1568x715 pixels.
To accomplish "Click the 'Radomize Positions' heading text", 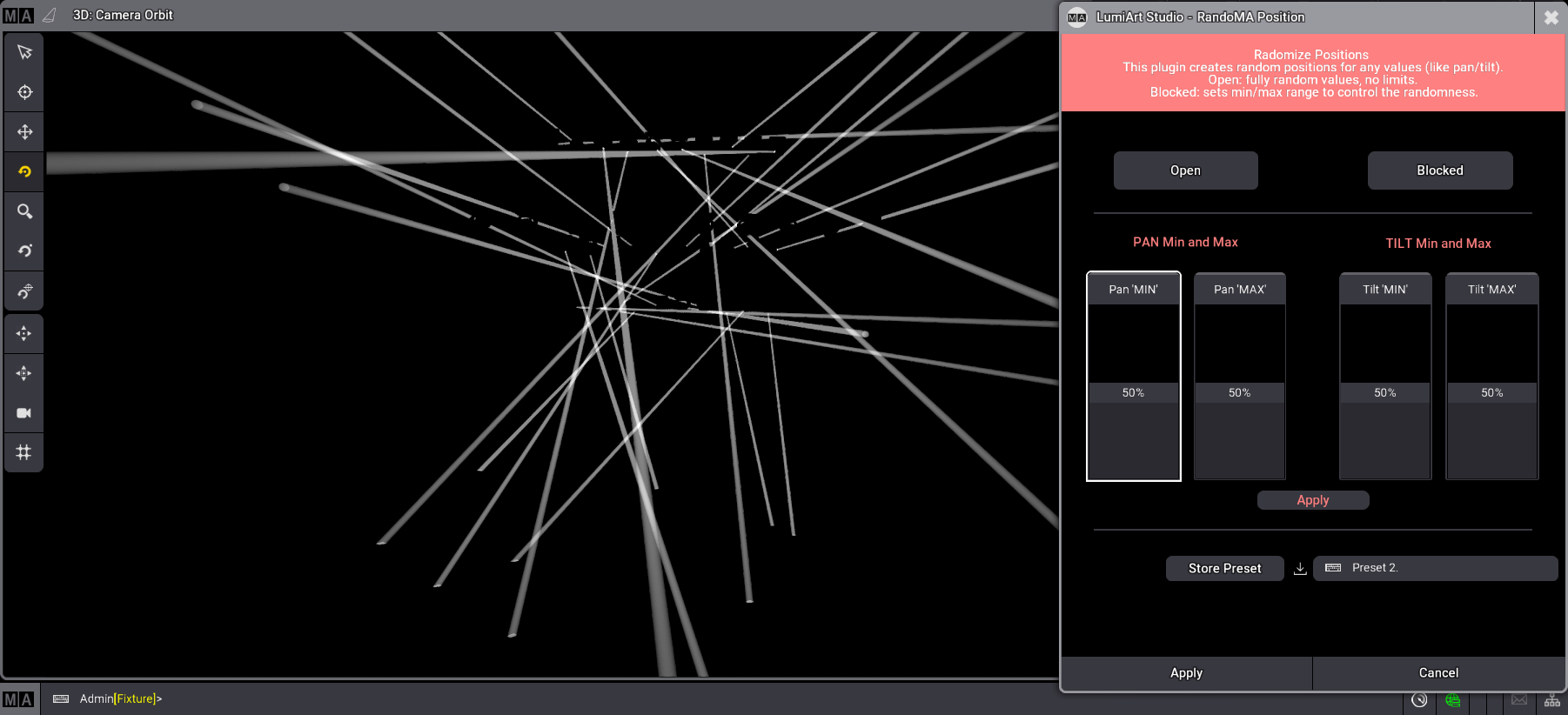I will pos(1311,55).
